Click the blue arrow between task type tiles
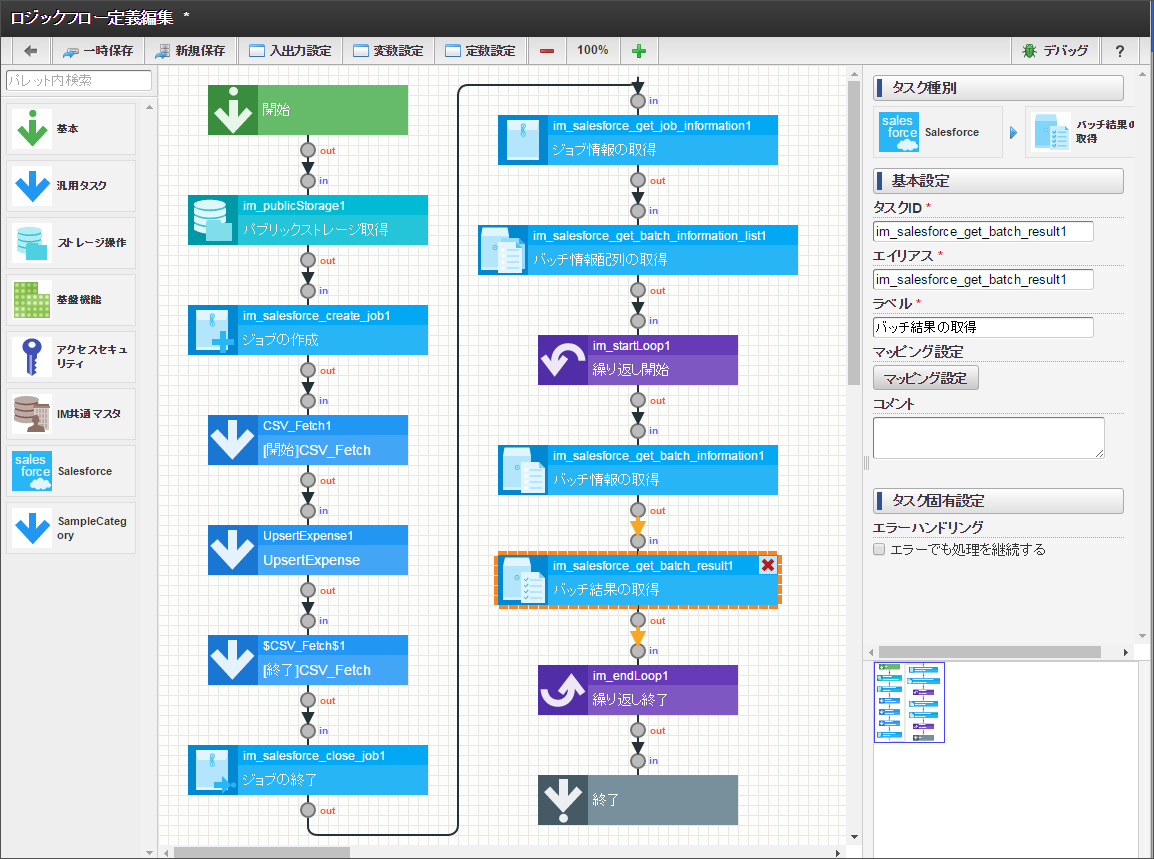Viewport: 1154px width, 859px height. pos(1013,132)
